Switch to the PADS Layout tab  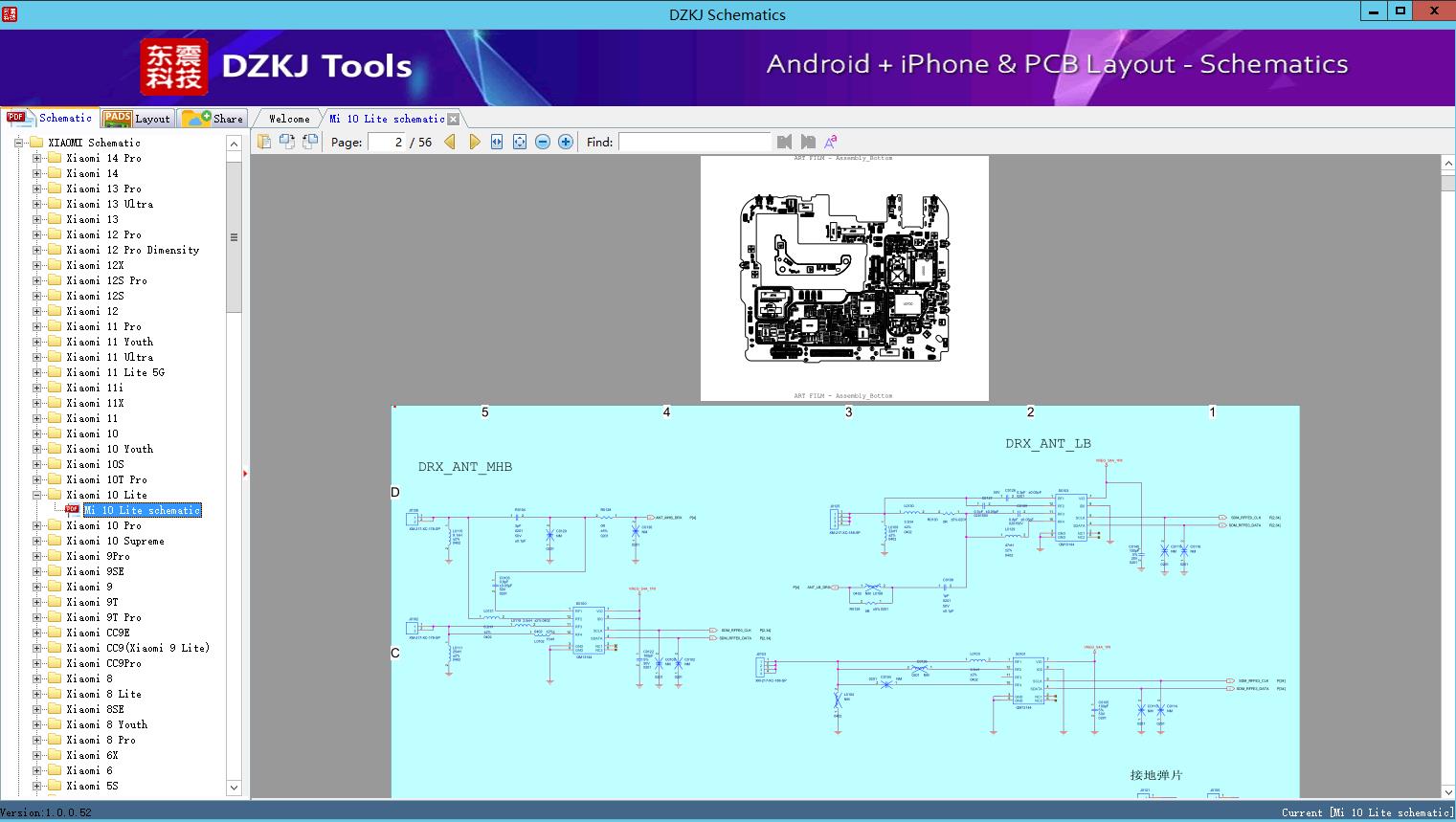[137, 119]
